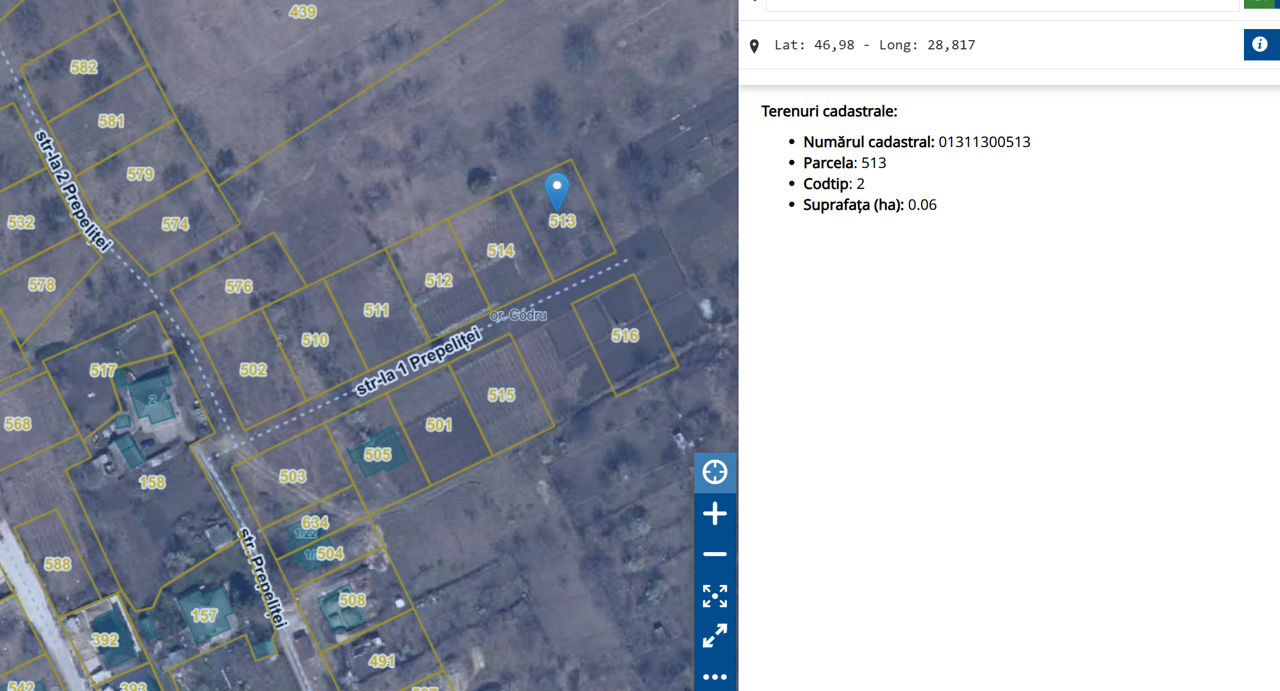Select parcel 392 on the map
Viewport: 1280px width, 691px height.
pos(105,640)
